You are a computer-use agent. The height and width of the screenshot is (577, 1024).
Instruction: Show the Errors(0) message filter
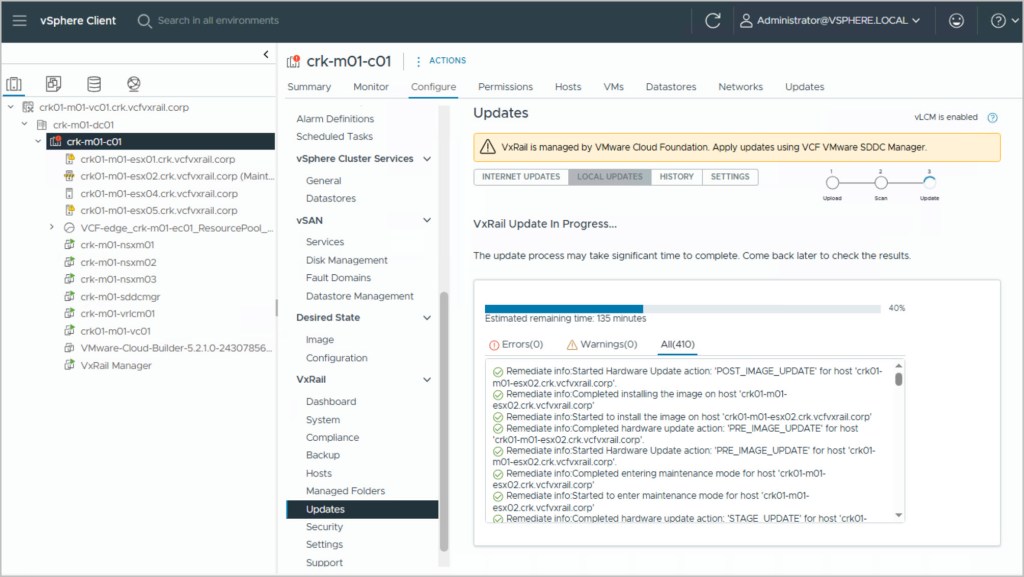point(516,345)
